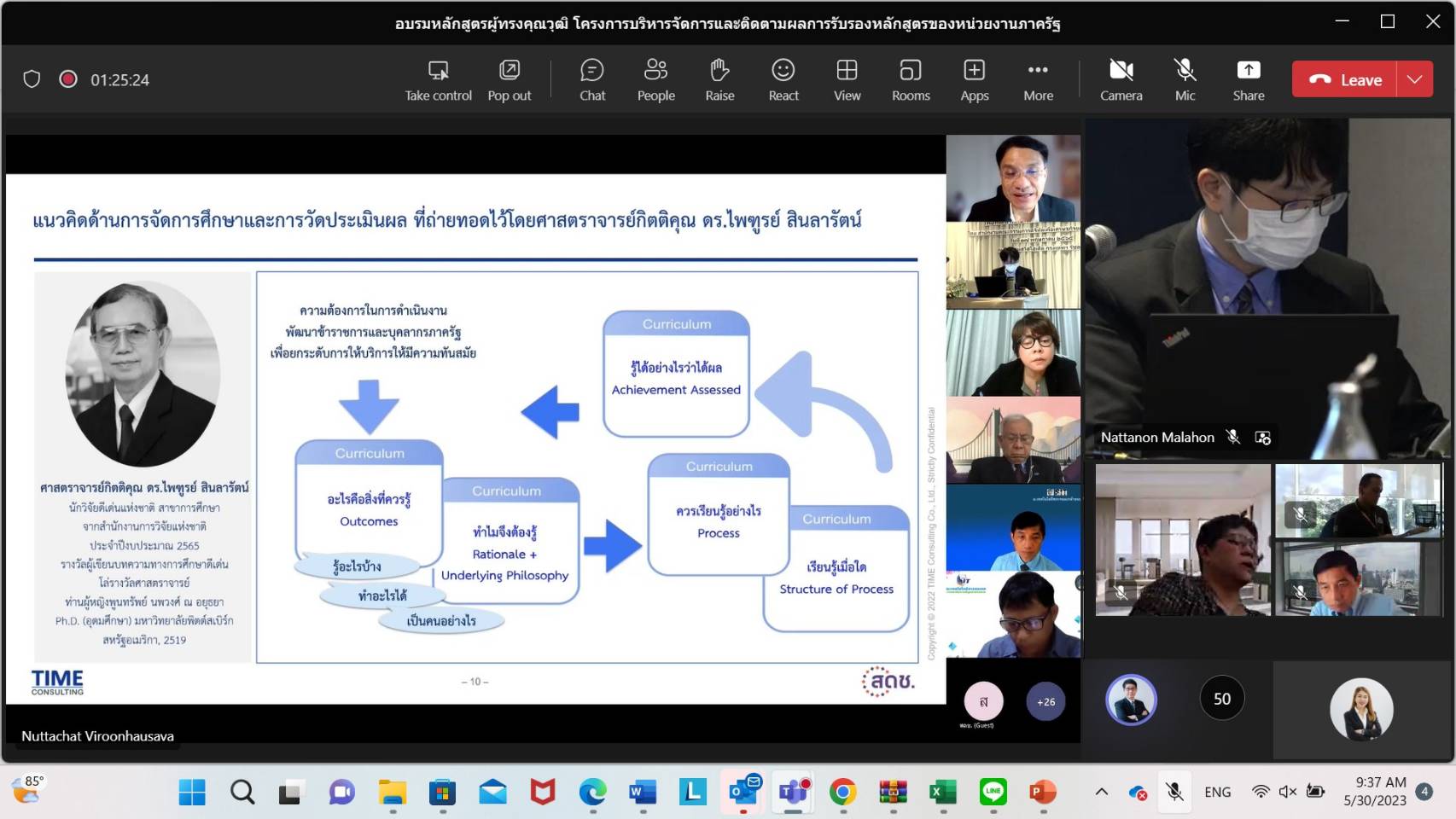Expand the Leave options dropdown arrow
Image resolution: width=1456 pixels, height=819 pixels.
coord(1414,79)
